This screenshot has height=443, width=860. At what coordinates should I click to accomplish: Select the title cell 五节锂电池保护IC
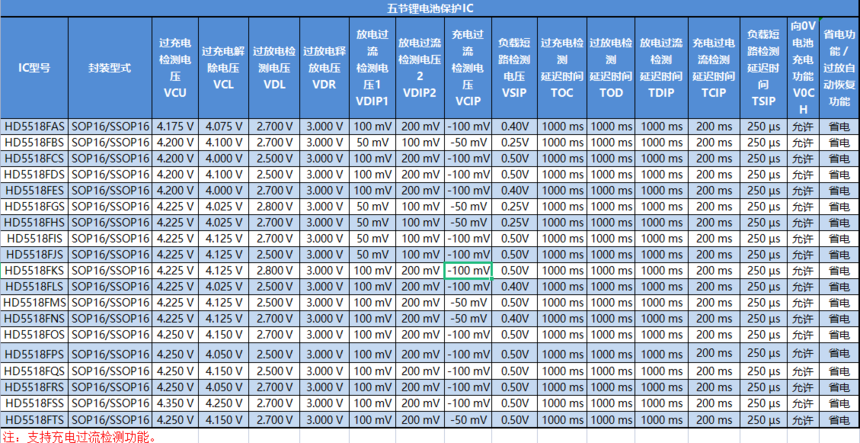point(430,8)
